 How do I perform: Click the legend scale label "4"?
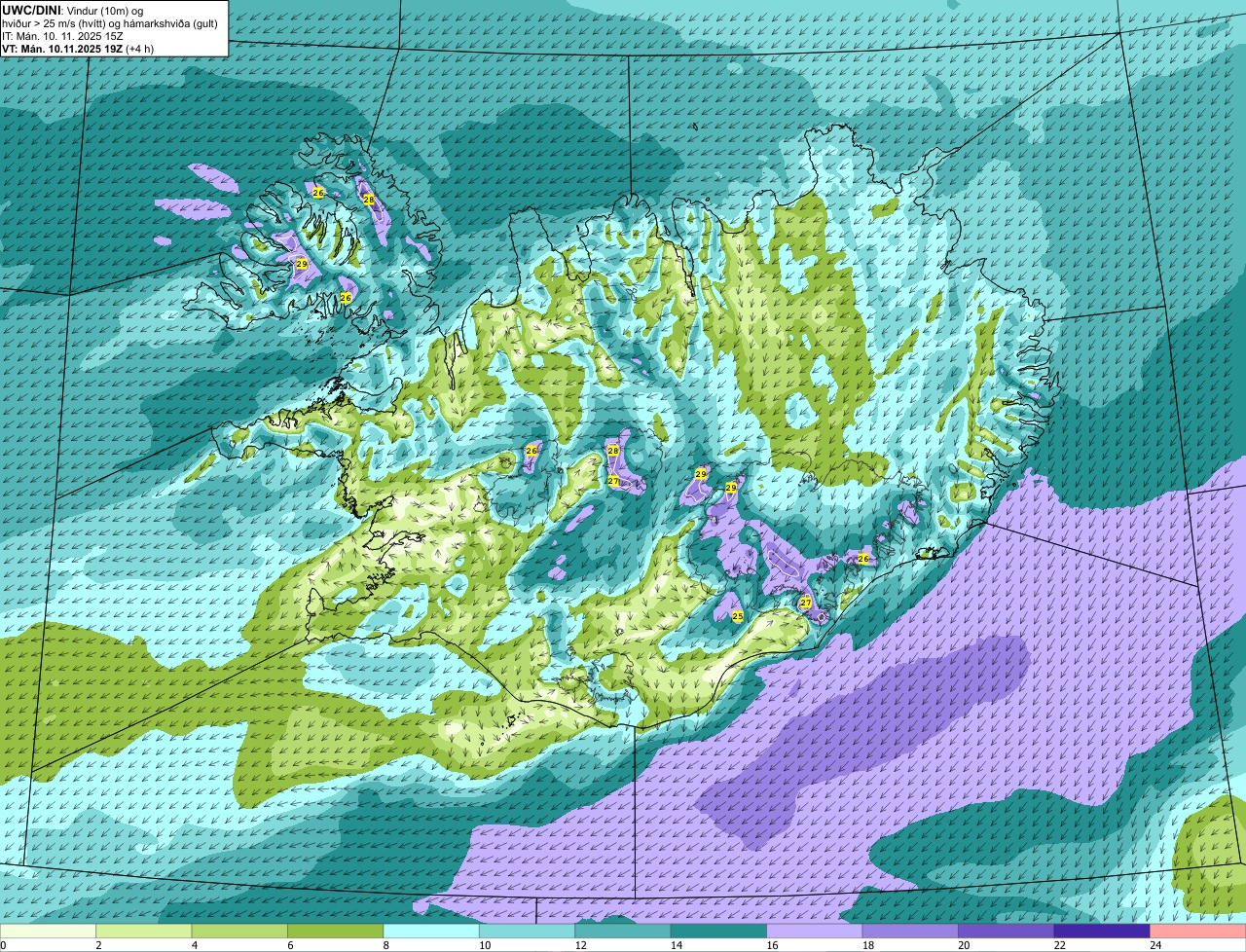194,945
